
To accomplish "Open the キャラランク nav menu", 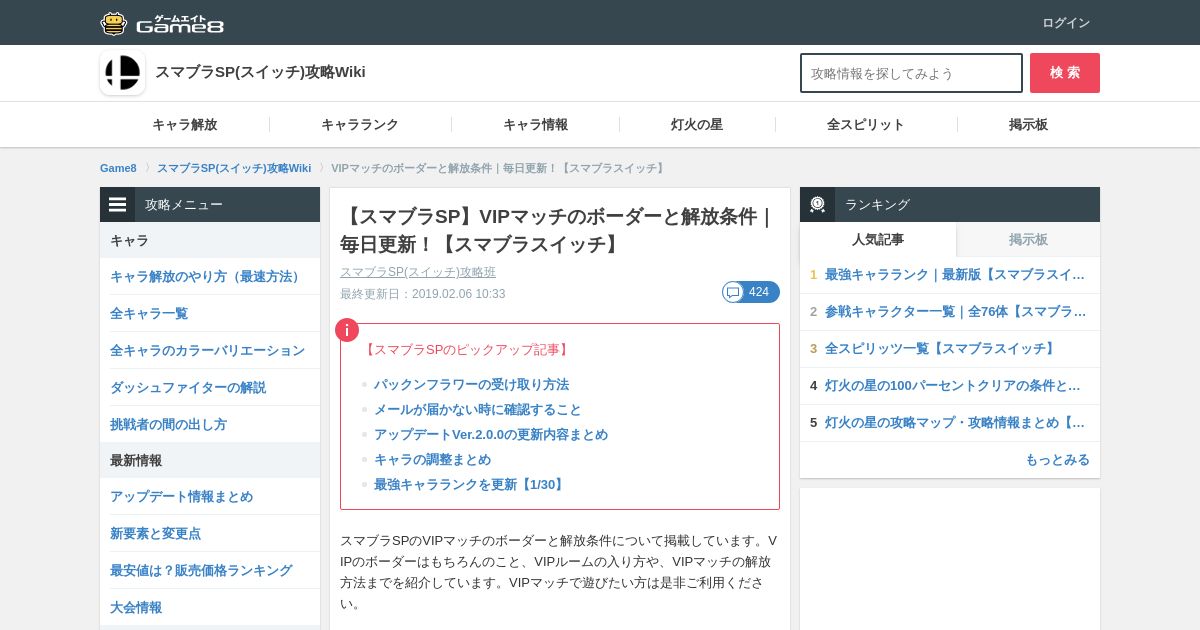I will [360, 125].
